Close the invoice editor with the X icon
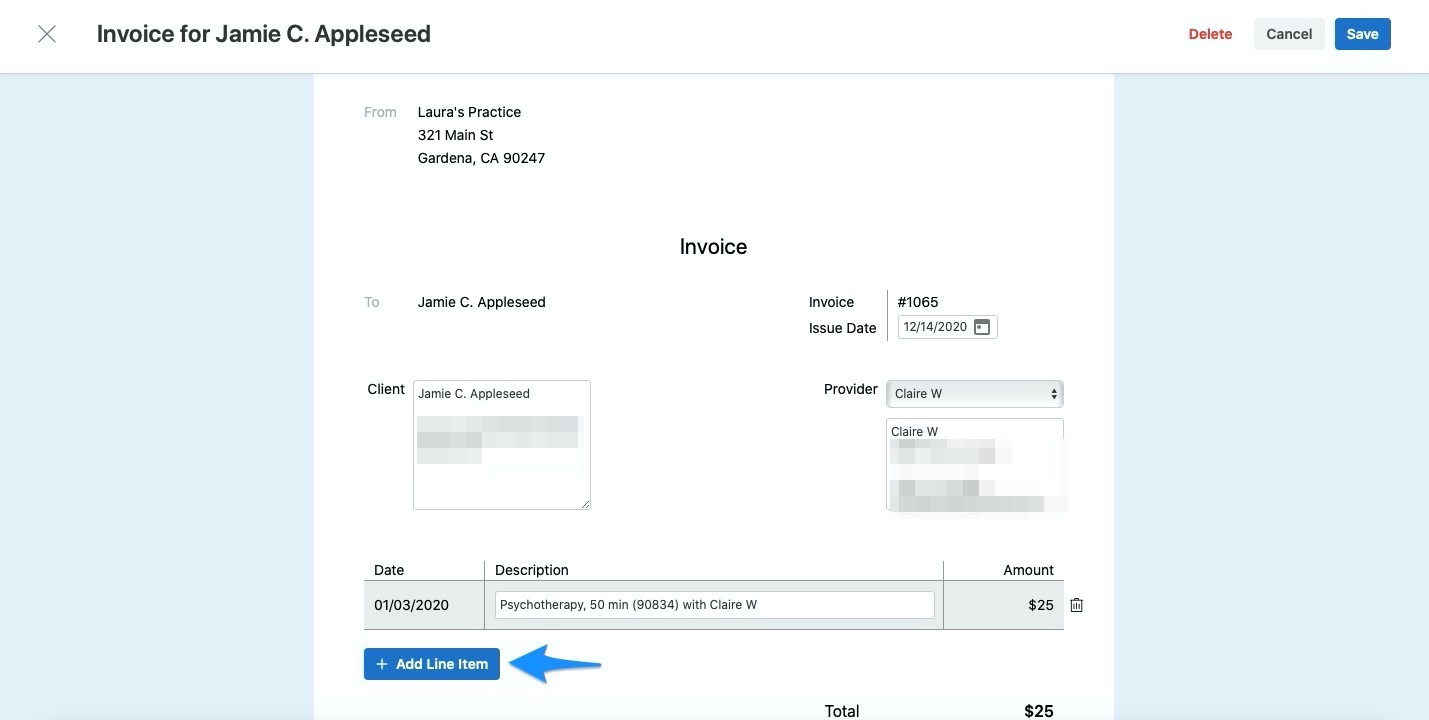Screen dimensions: 1429x720 pos(46,33)
